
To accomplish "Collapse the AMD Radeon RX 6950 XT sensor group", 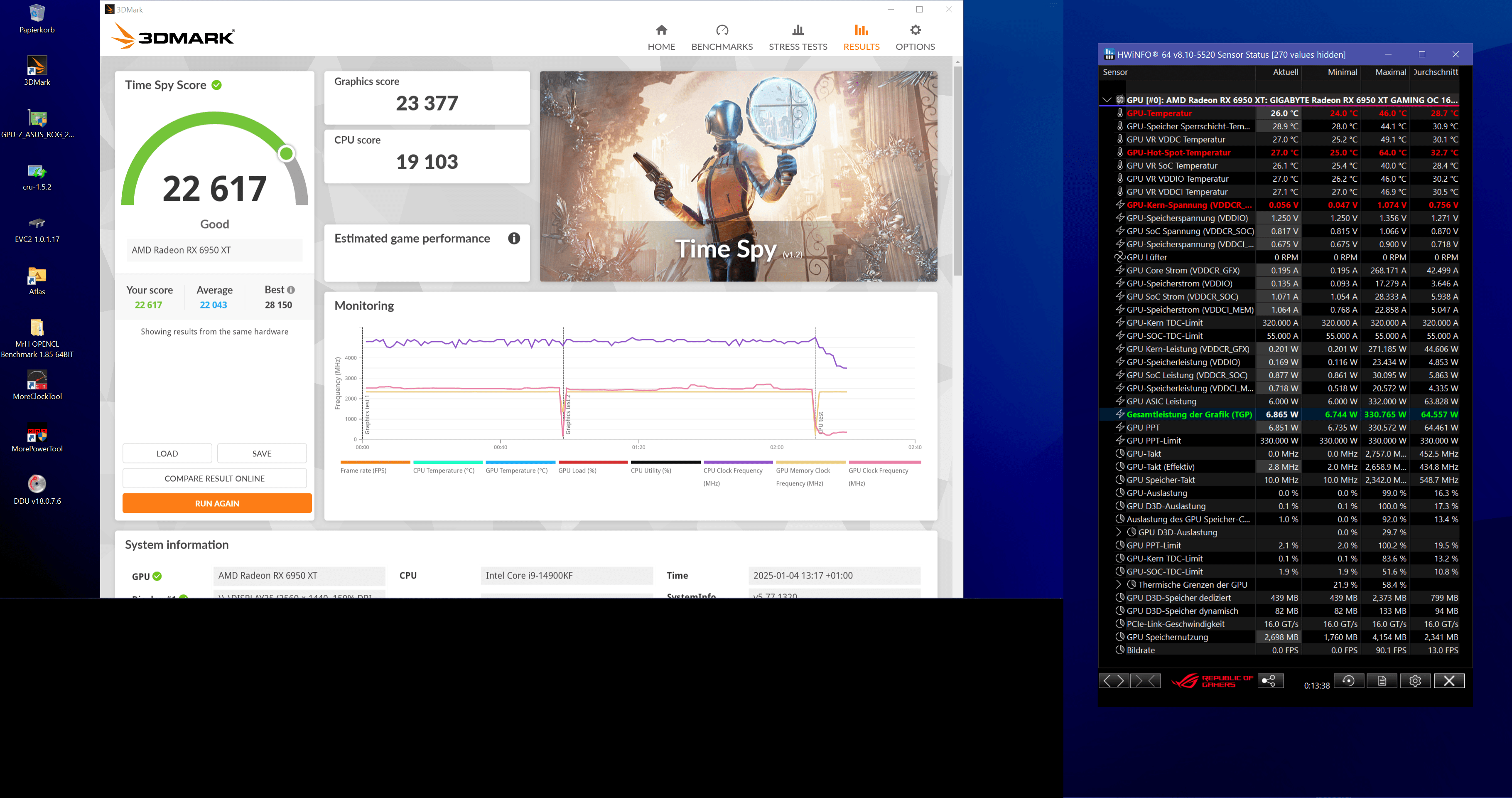I will (1107, 100).
